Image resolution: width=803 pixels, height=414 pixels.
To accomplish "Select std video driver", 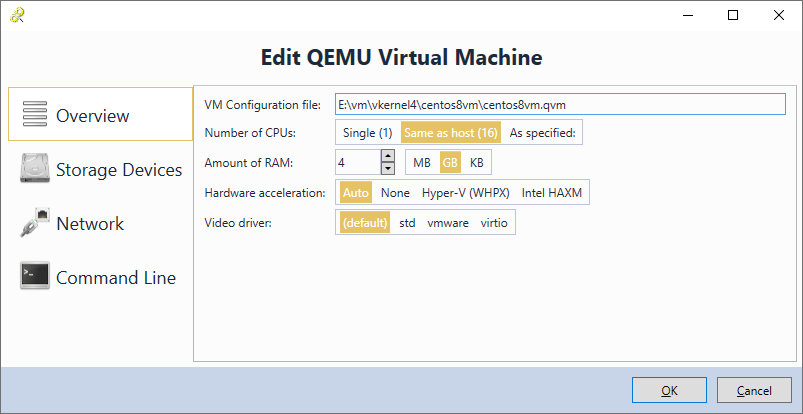I will pos(407,223).
